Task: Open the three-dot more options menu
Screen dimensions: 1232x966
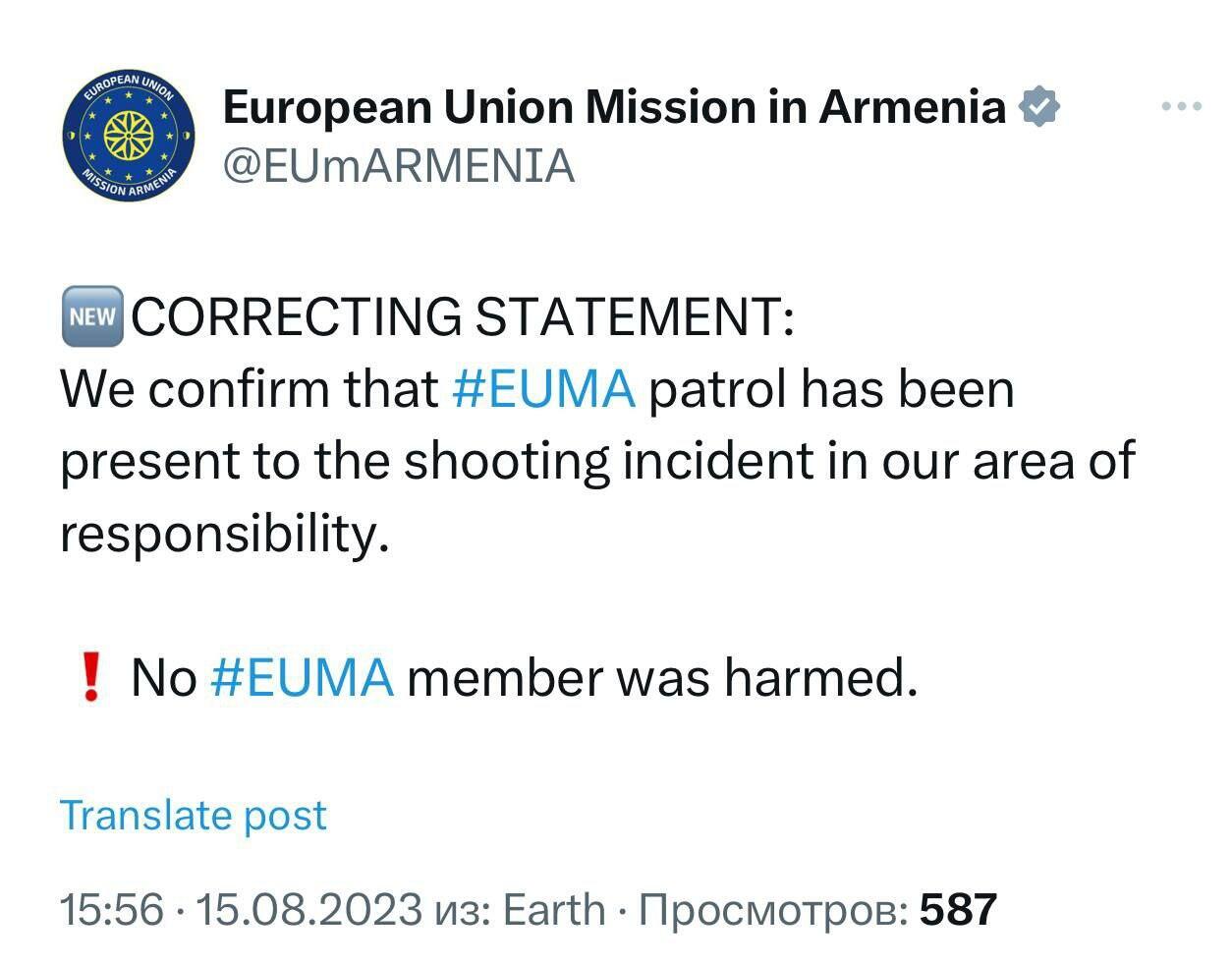Action: 1181,106
